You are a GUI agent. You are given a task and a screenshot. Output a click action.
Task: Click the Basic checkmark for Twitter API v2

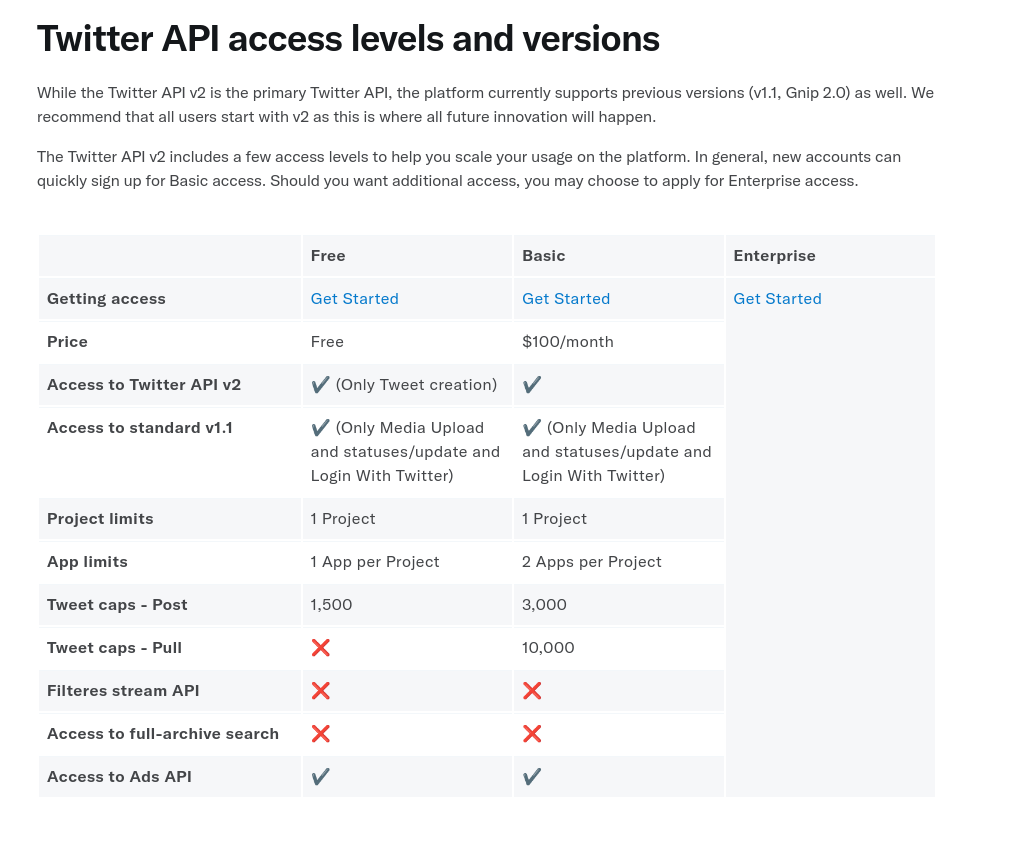click(532, 385)
